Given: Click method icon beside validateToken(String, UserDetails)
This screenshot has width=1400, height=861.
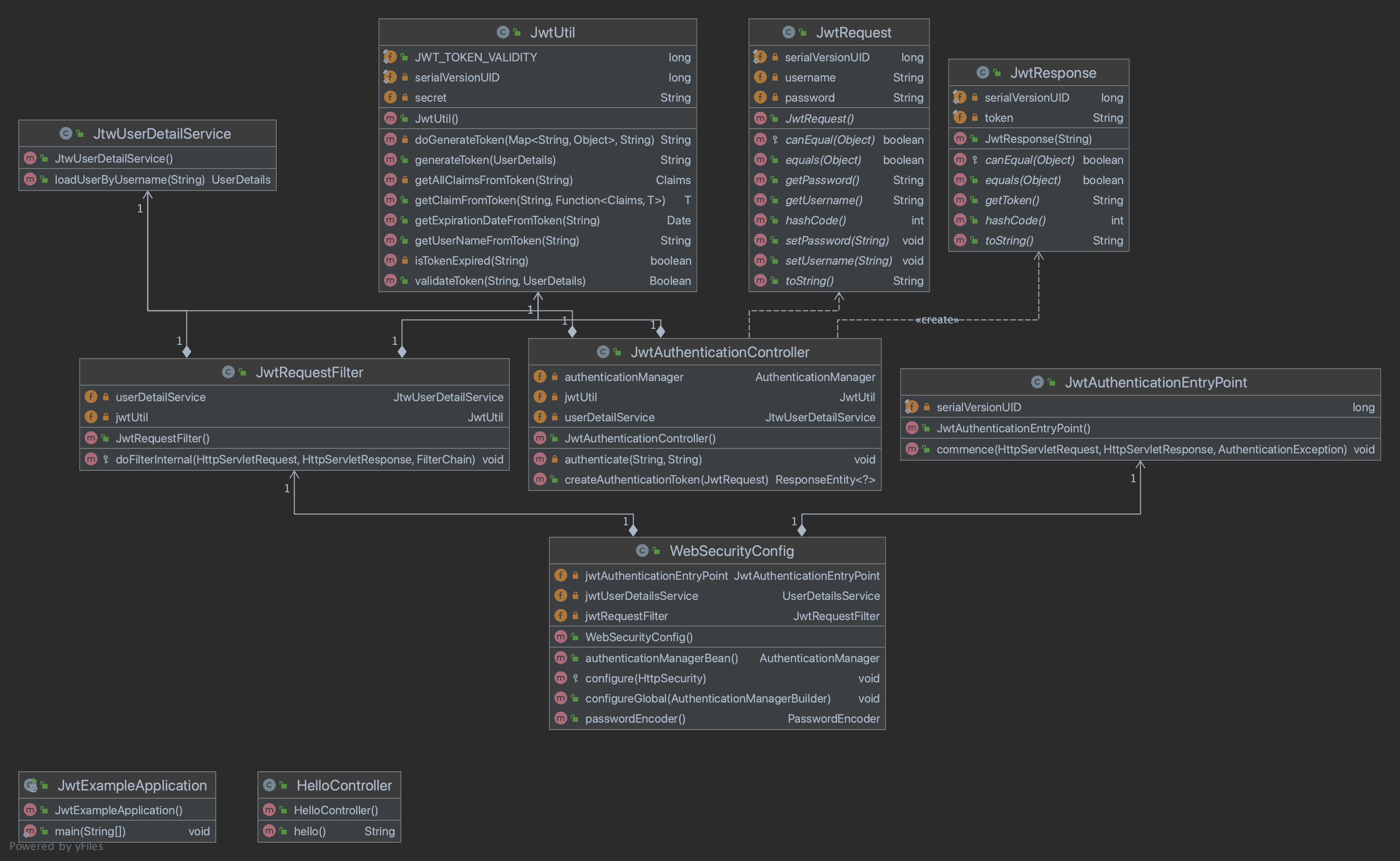Looking at the screenshot, I should click(x=390, y=281).
